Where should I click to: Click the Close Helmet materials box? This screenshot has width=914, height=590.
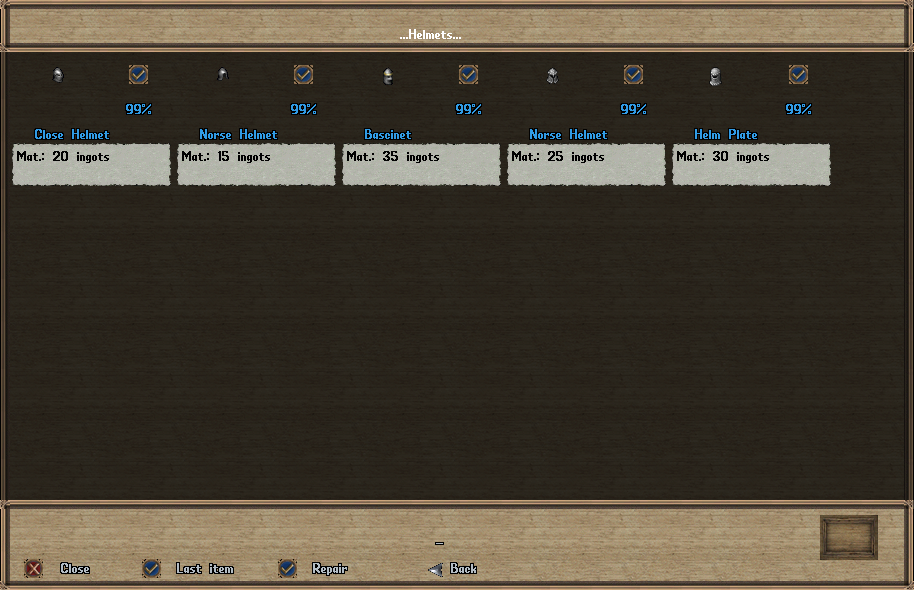92,165
